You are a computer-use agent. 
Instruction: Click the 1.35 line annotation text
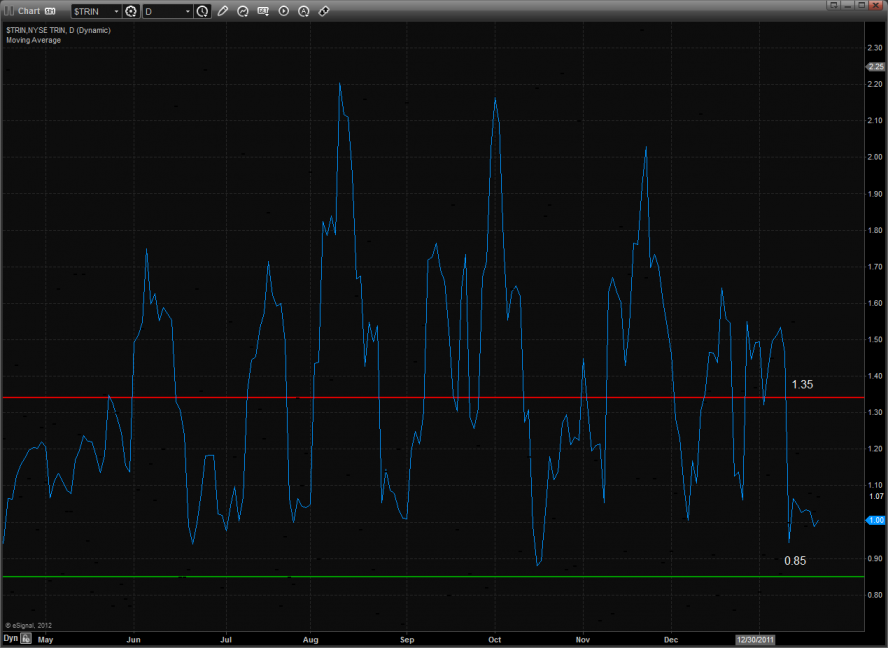tap(802, 385)
